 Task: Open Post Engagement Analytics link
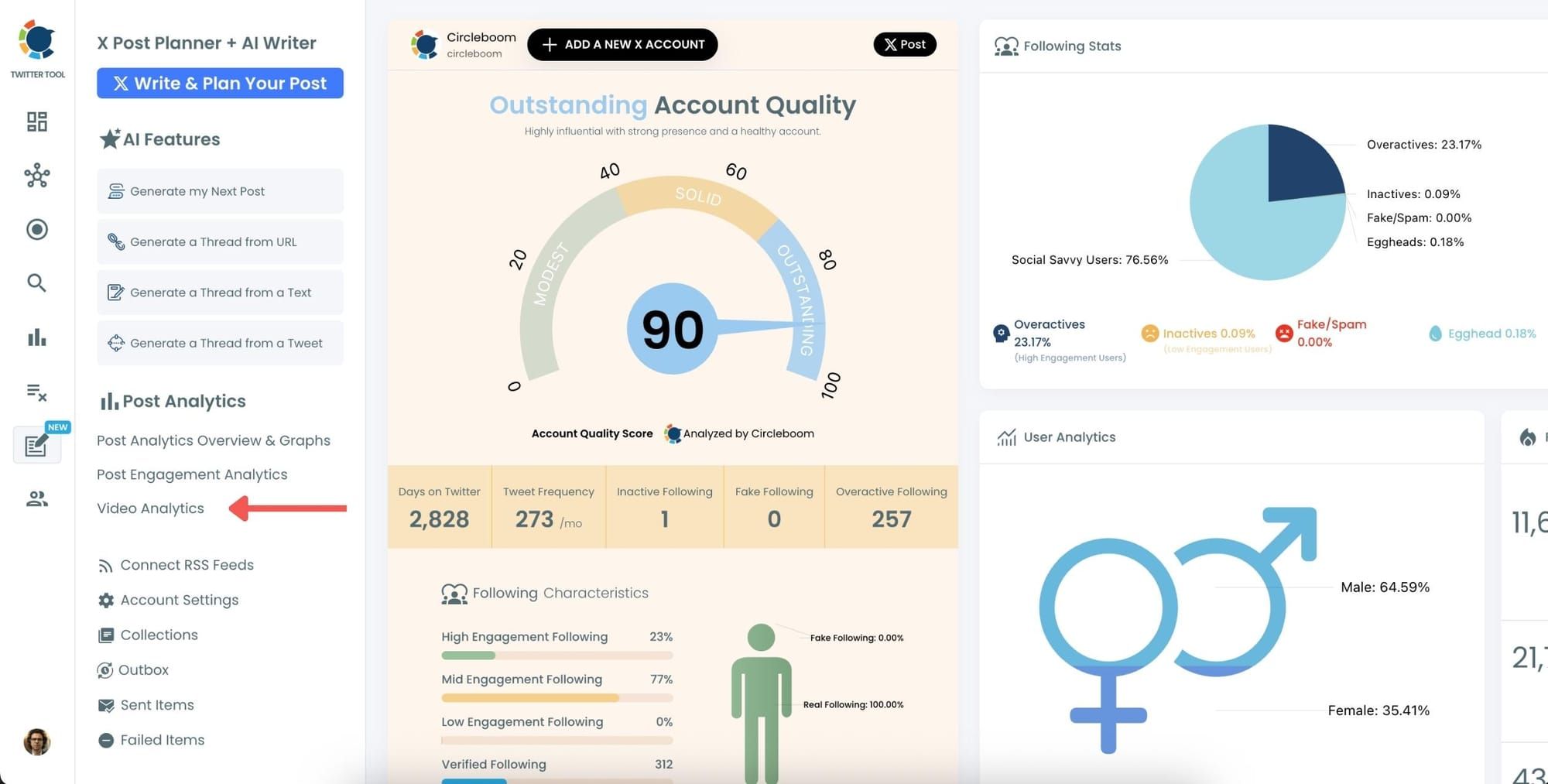click(192, 474)
